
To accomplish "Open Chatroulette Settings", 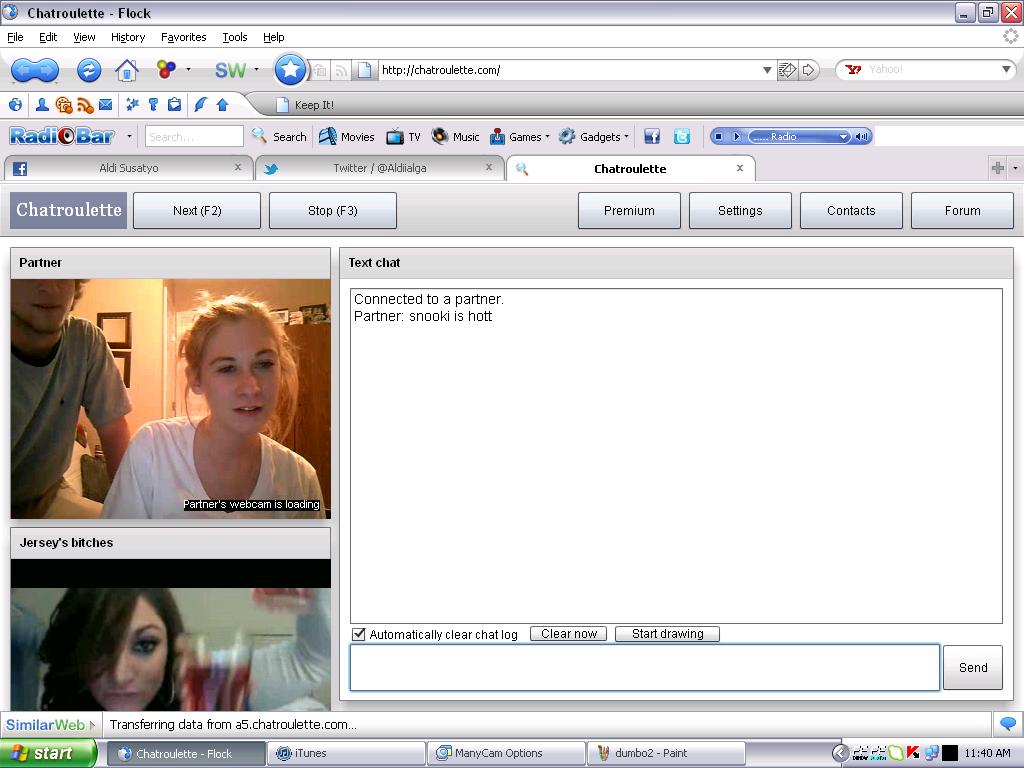I will 740,210.
